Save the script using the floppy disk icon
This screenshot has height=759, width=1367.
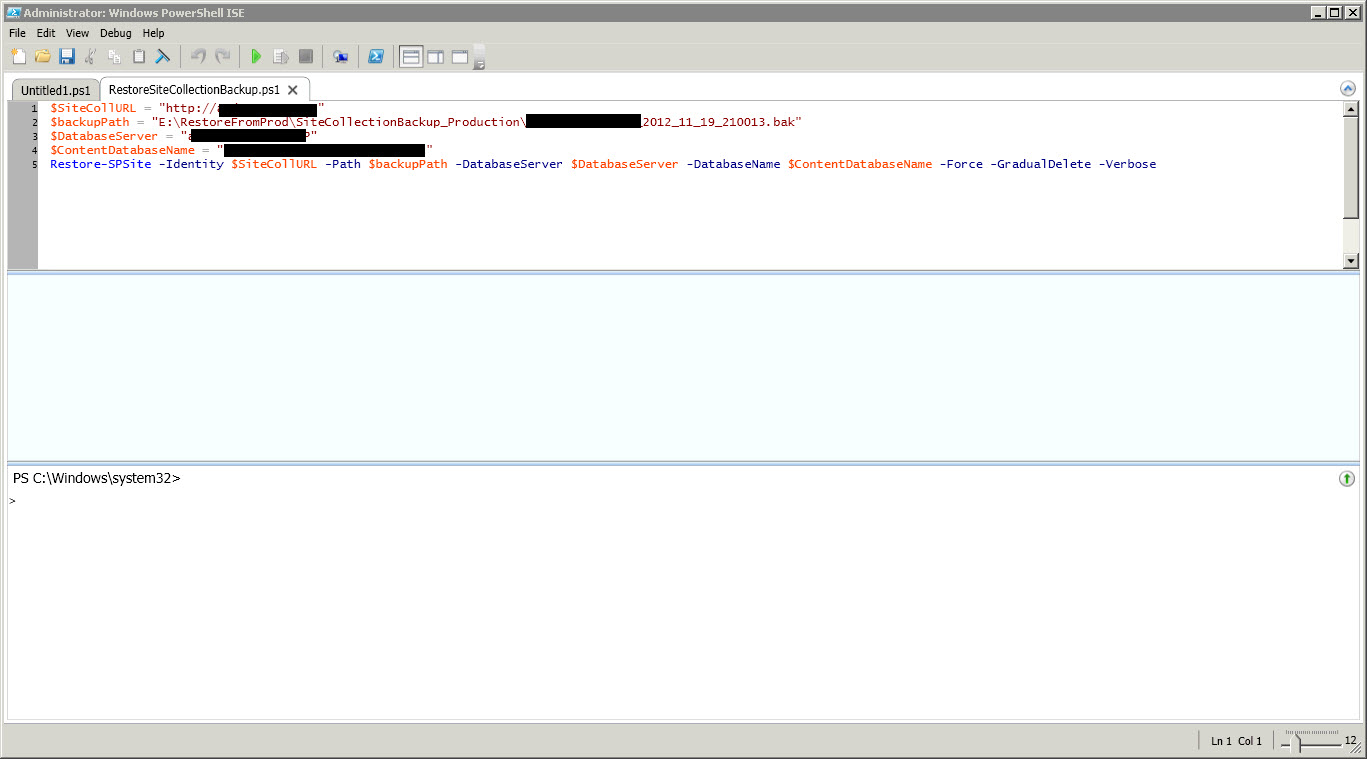(67, 57)
